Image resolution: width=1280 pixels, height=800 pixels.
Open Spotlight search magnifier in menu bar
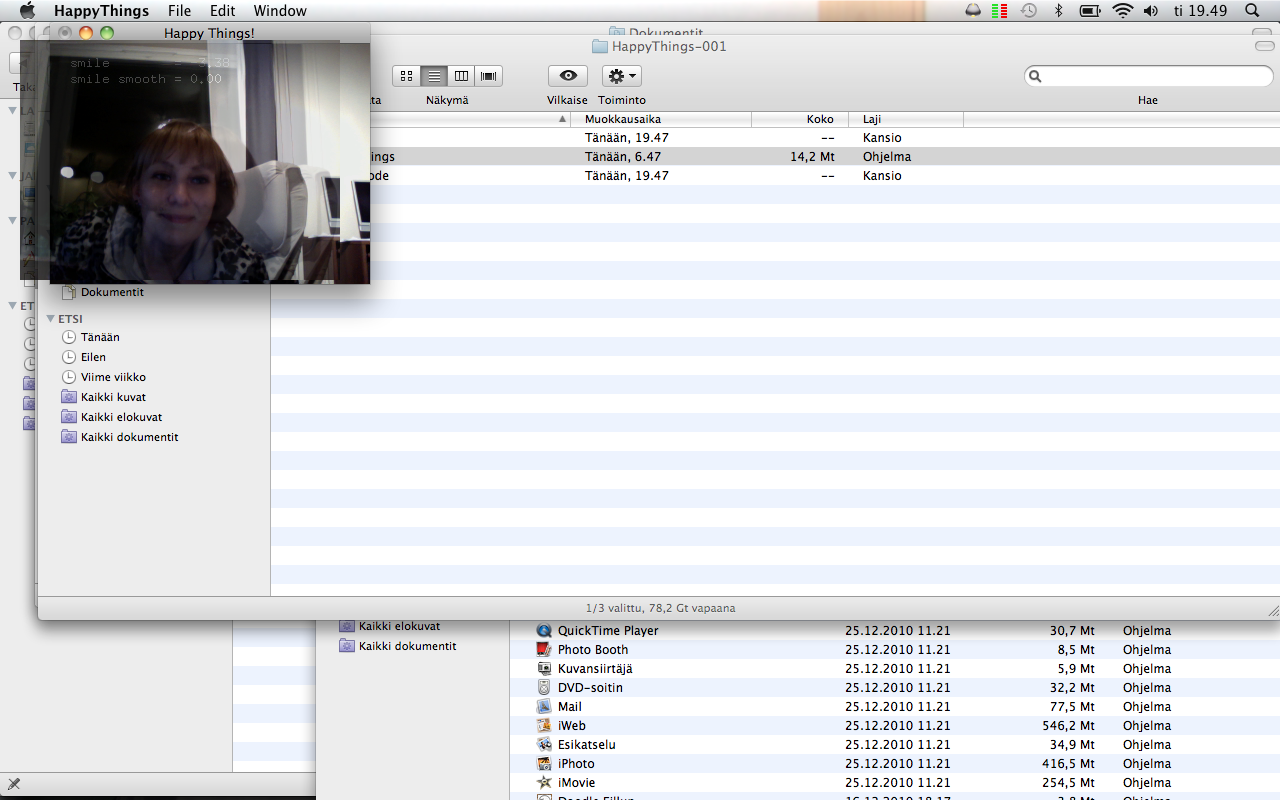tap(1252, 11)
